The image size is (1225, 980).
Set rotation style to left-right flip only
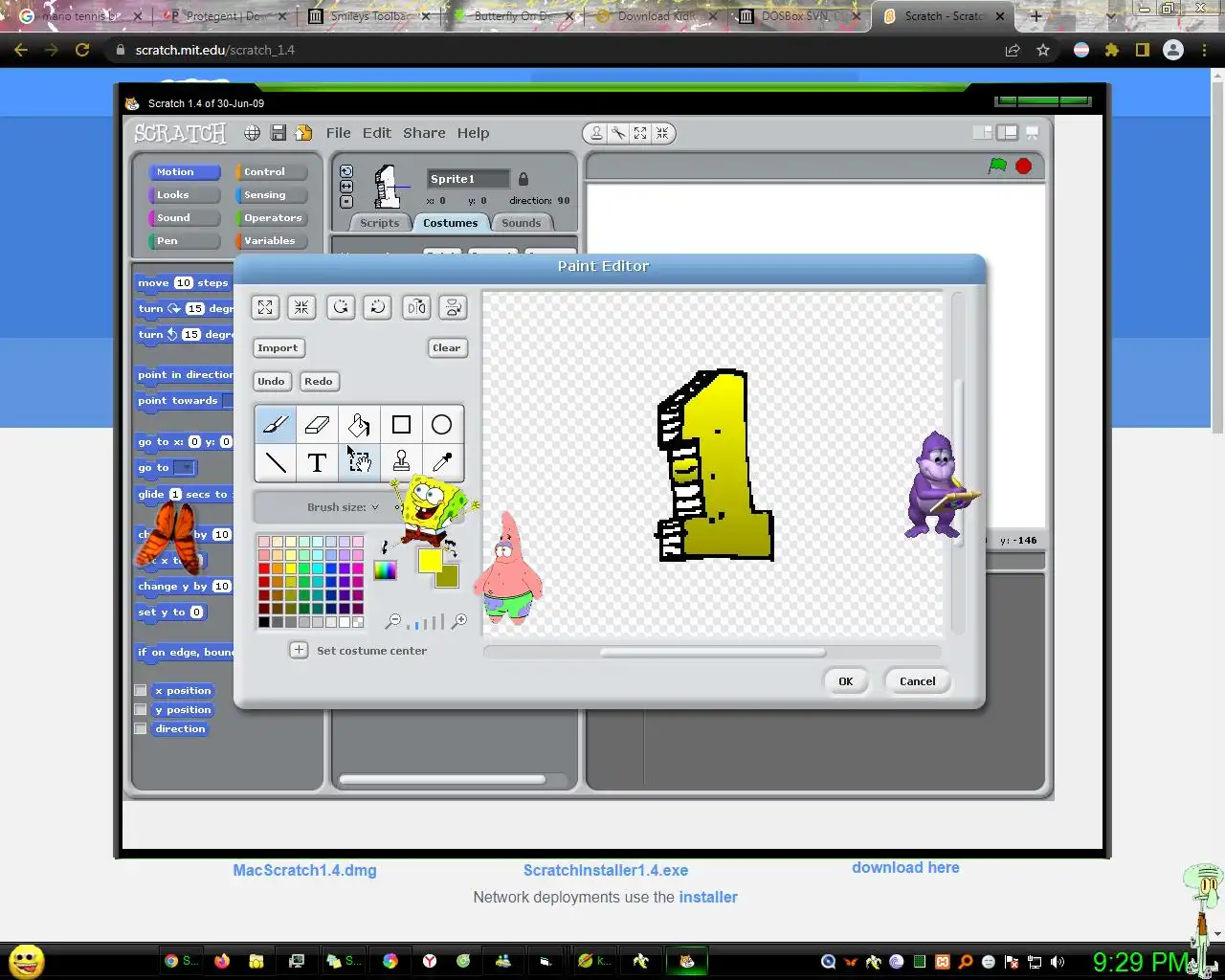pyautogui.click(x=346, y=187)
